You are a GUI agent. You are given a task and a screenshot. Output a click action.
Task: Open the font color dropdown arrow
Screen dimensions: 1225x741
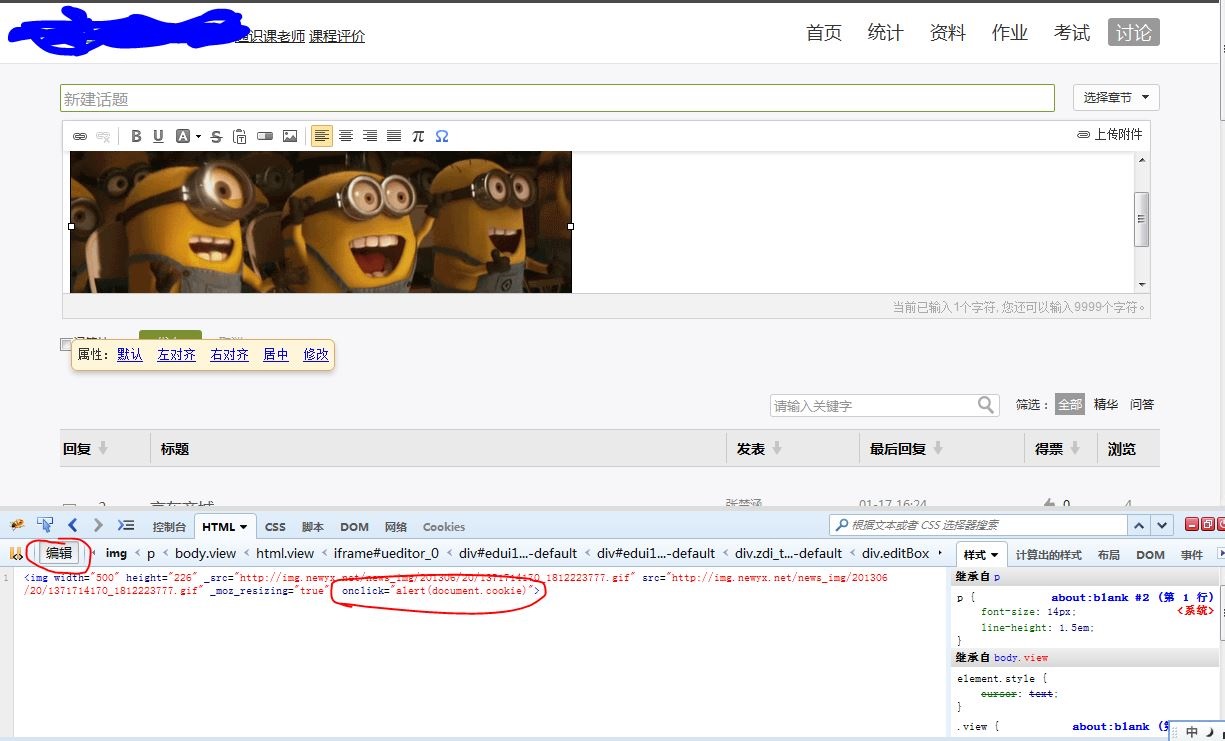[198, 136]
